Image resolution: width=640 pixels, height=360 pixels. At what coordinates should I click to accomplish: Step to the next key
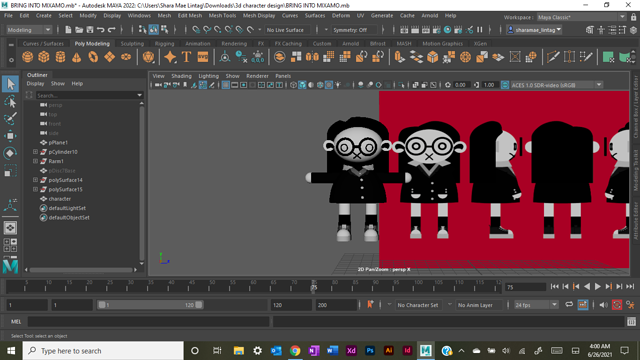point(609,287)
